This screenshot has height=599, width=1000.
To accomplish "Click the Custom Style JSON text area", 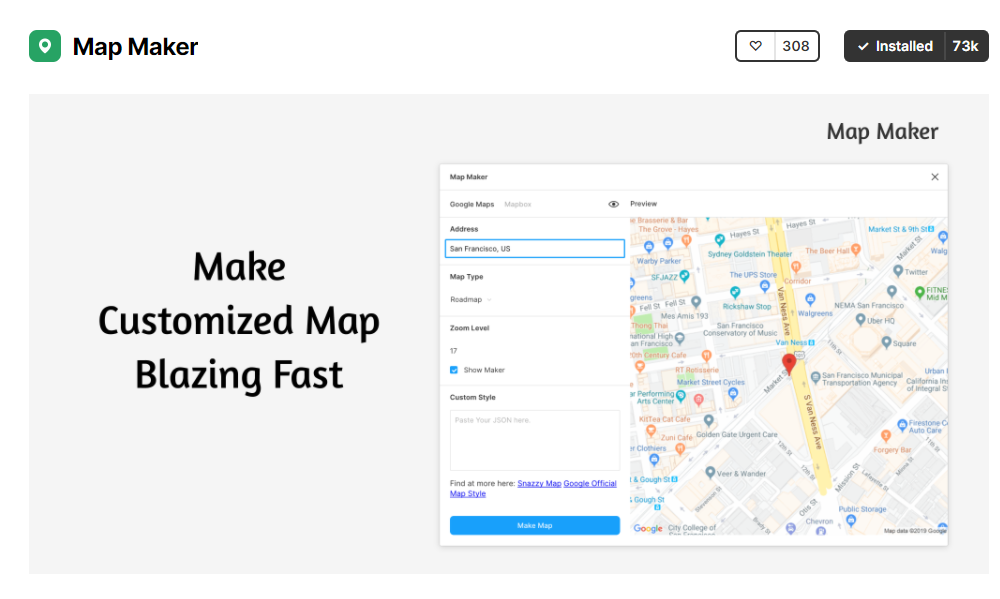I will (x=534, y=440).
